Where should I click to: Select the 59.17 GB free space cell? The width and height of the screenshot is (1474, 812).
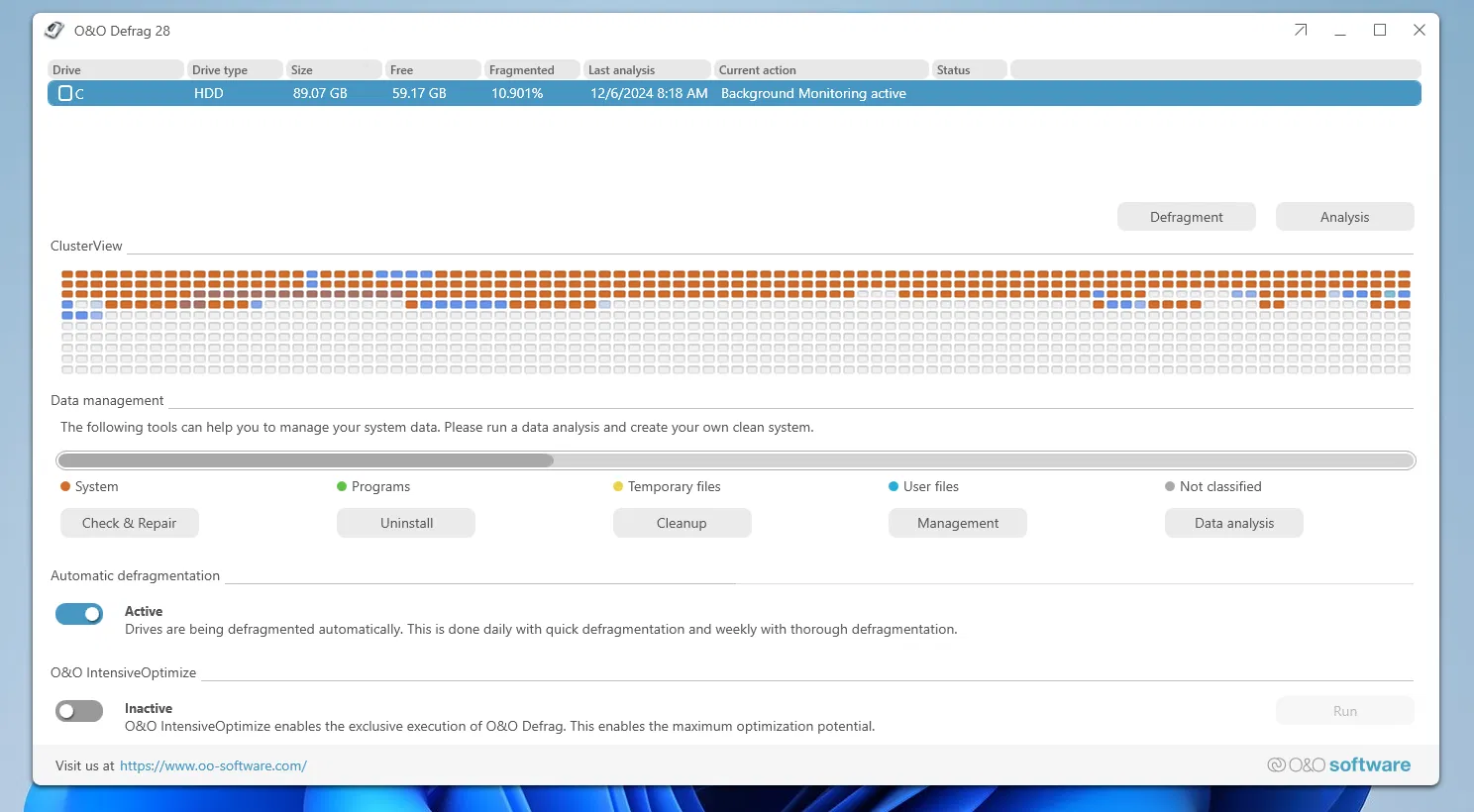pos(419,93)
